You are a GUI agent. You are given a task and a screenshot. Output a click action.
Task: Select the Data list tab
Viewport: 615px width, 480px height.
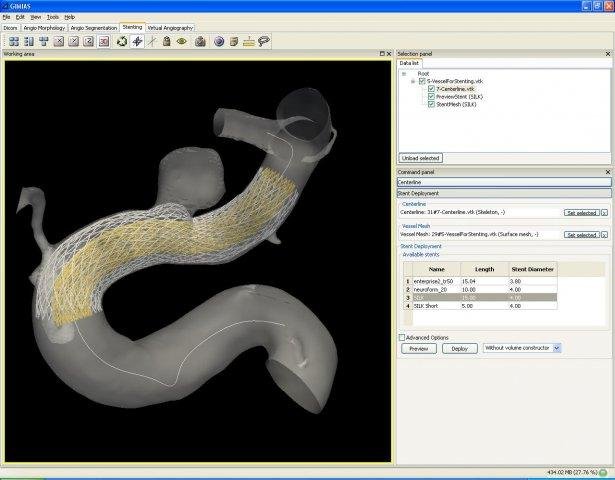point(409,63)
